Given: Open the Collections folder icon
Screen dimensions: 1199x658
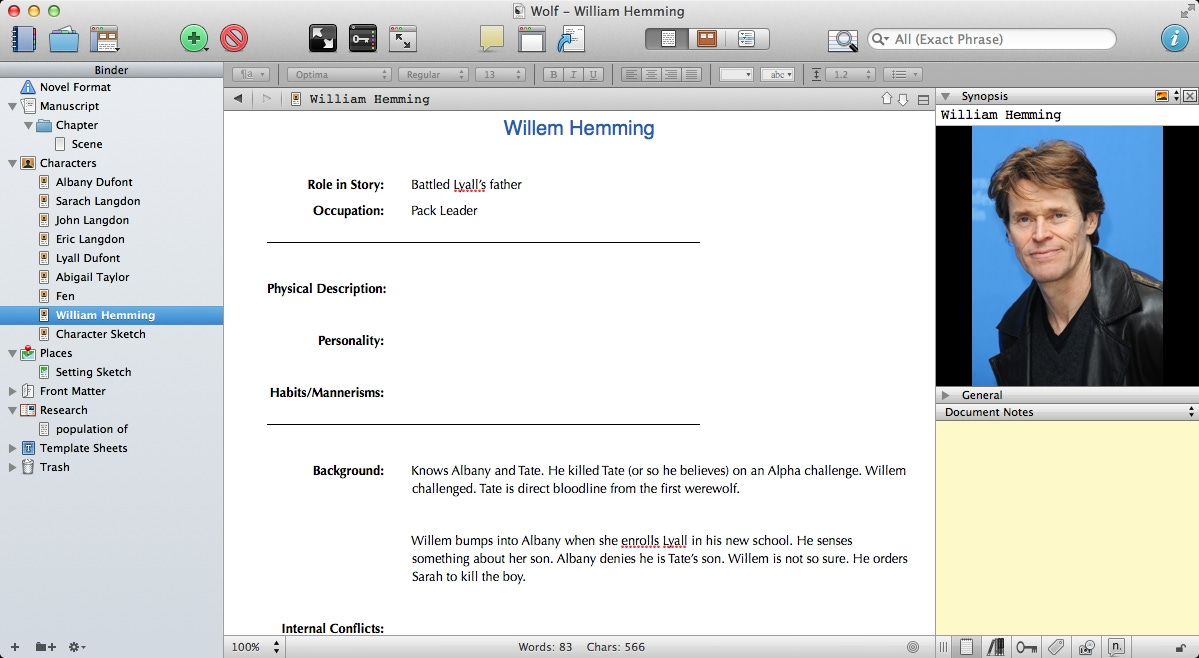Looking at the screenshot, I should [x=64, y=39].
